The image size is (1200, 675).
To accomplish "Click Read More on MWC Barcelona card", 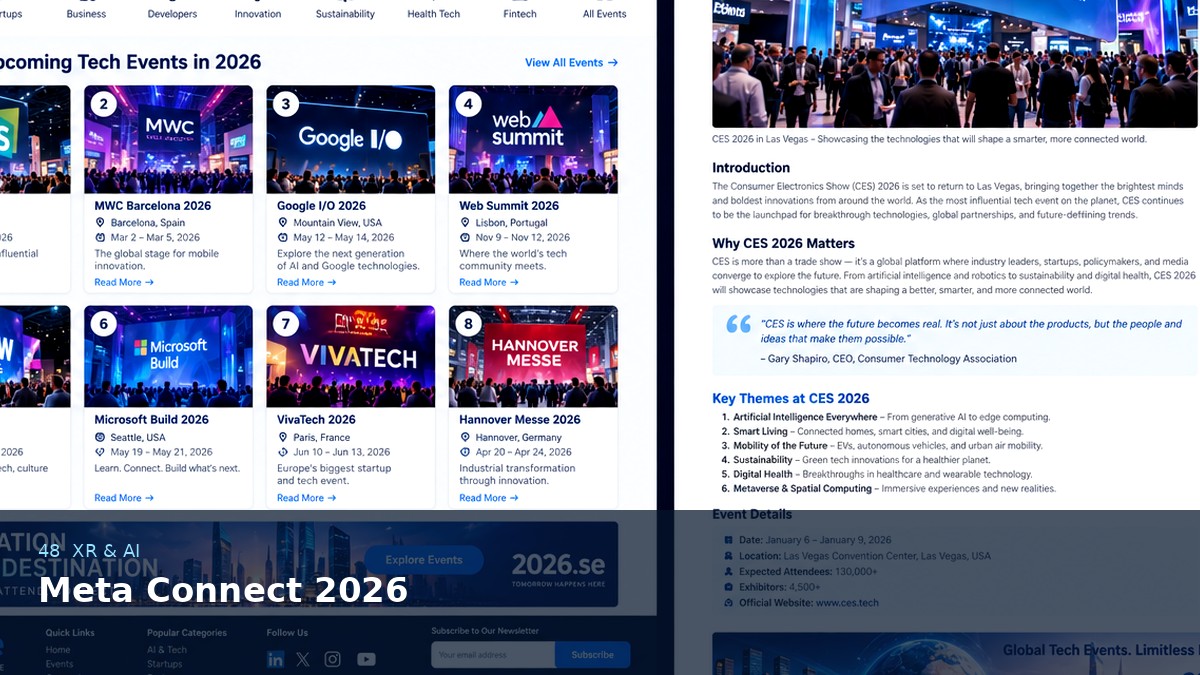I will (124, 282).
